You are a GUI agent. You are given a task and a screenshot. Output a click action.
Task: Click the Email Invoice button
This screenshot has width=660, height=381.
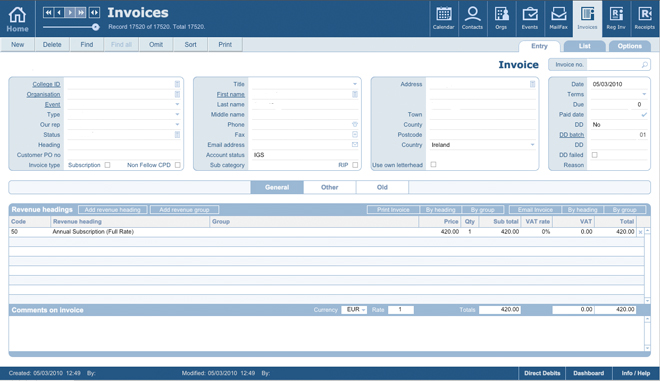pyautogui.click(x=535, y=210)
